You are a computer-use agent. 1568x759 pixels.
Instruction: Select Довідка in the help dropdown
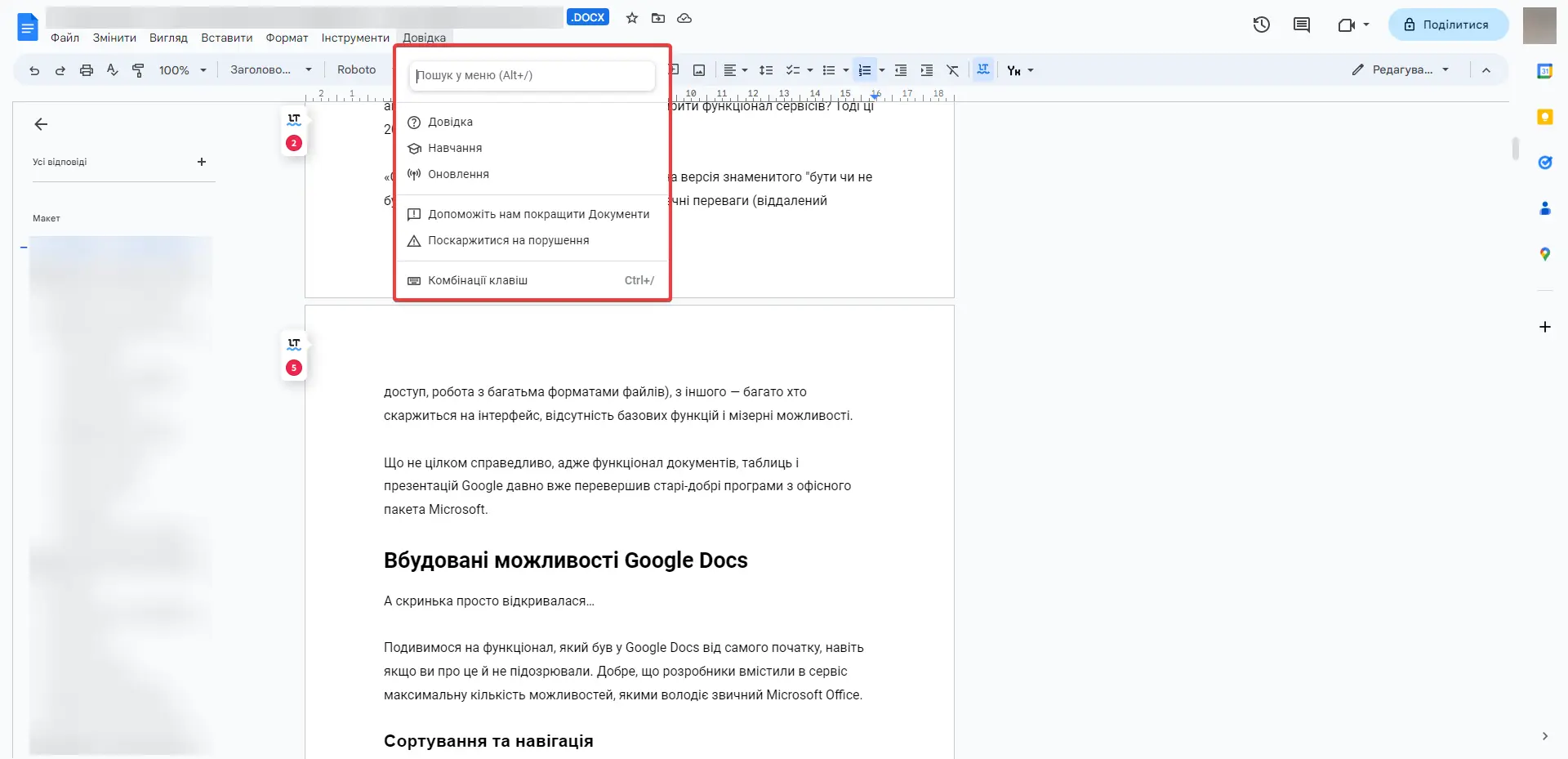pyautogui.click(x=532, y=122)
